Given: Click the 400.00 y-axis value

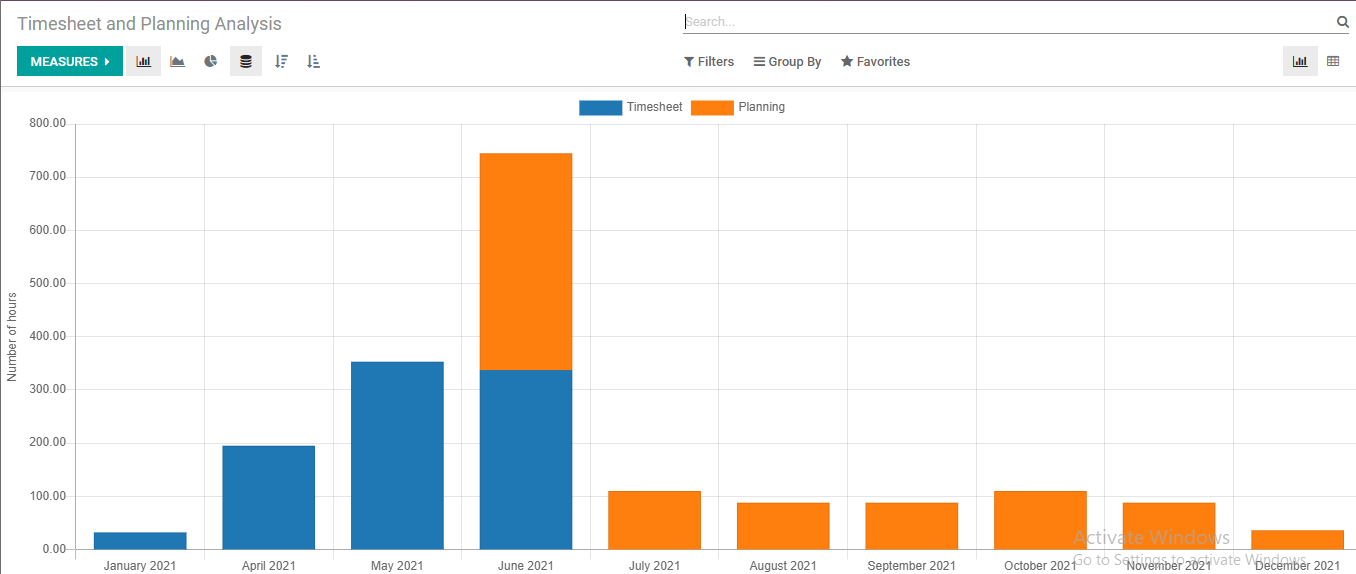Looking at the screenshot, I should pyautogui.click(x=47, y=336).
